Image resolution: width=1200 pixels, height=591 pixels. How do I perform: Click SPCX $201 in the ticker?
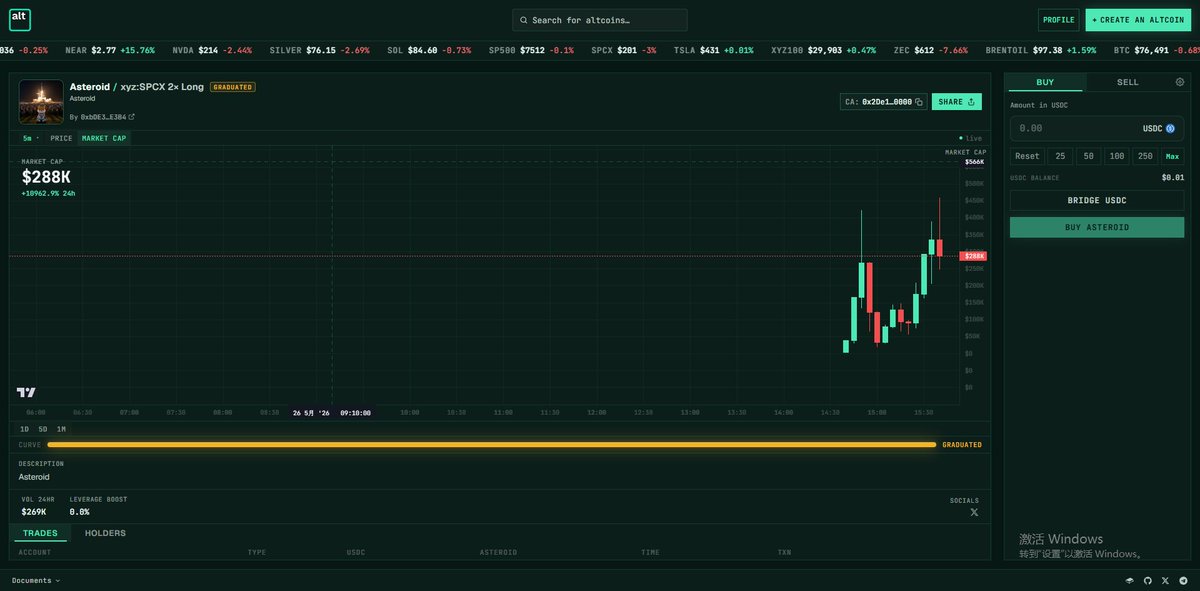(x=623, y=50)
